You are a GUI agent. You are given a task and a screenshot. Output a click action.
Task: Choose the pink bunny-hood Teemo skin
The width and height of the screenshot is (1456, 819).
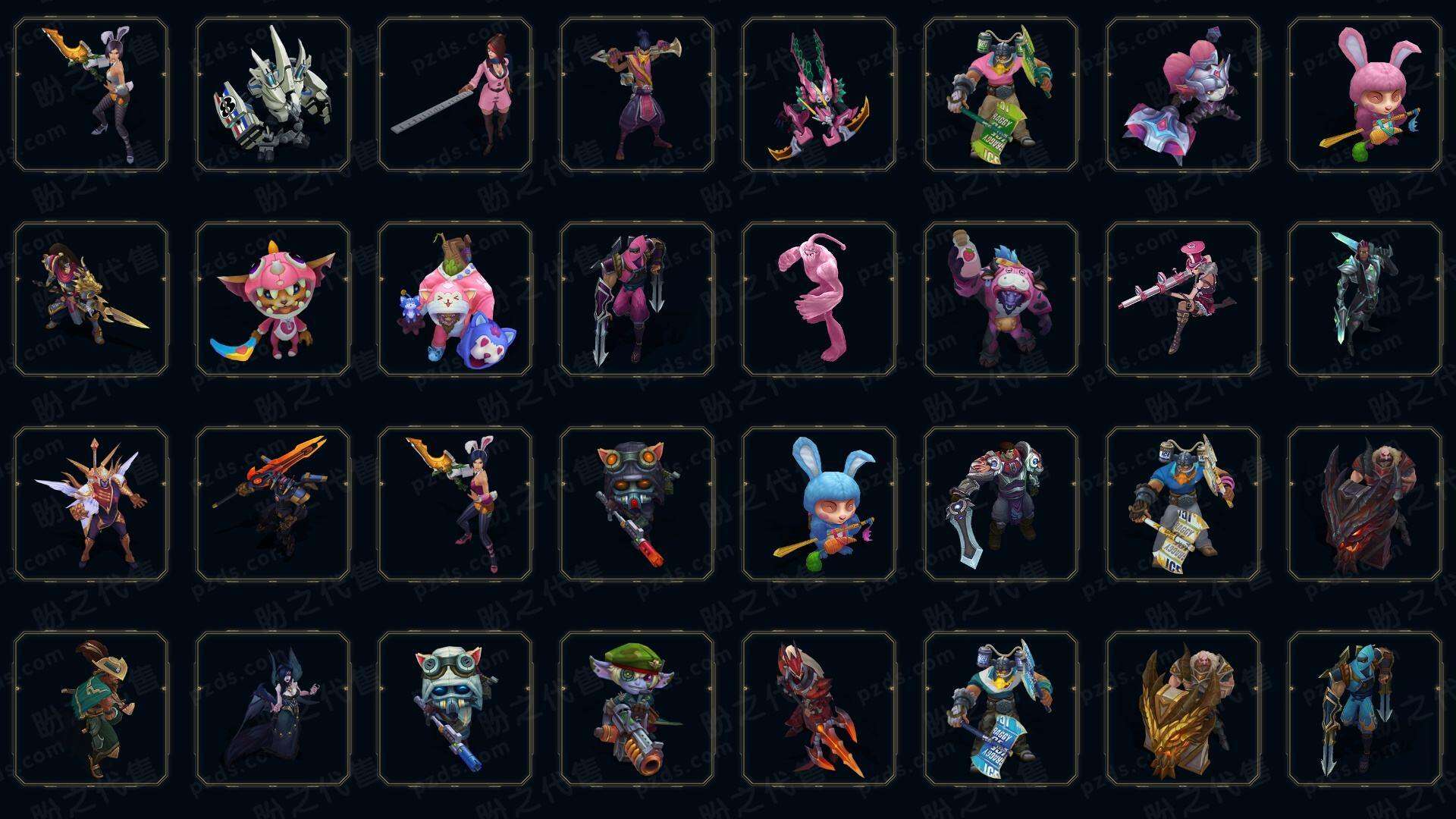tap(1365, 95)
